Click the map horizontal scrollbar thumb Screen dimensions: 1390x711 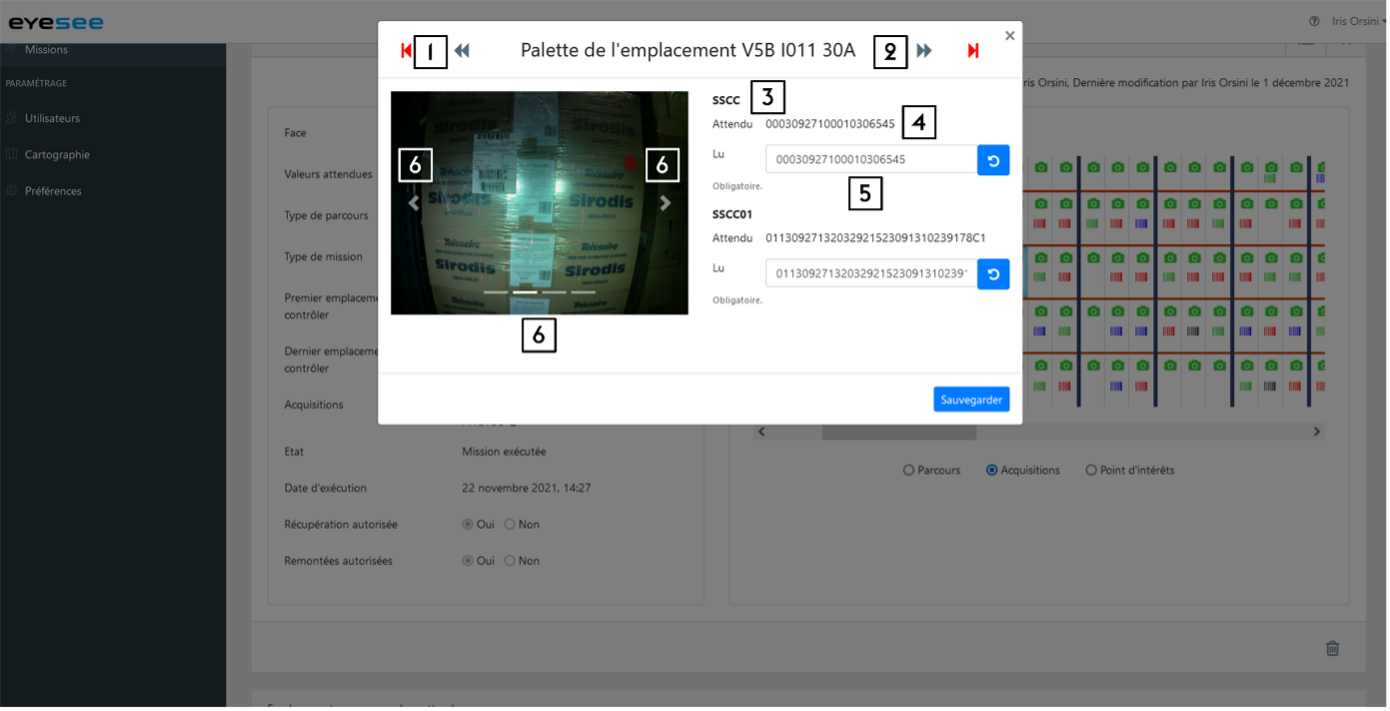pos(899,432)
